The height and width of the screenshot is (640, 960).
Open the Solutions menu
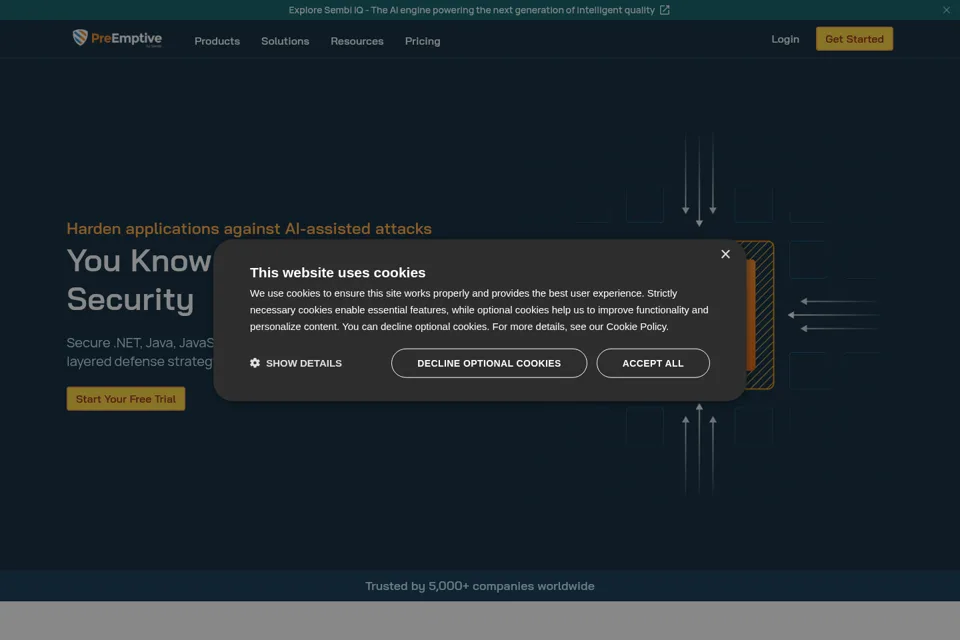285,41
